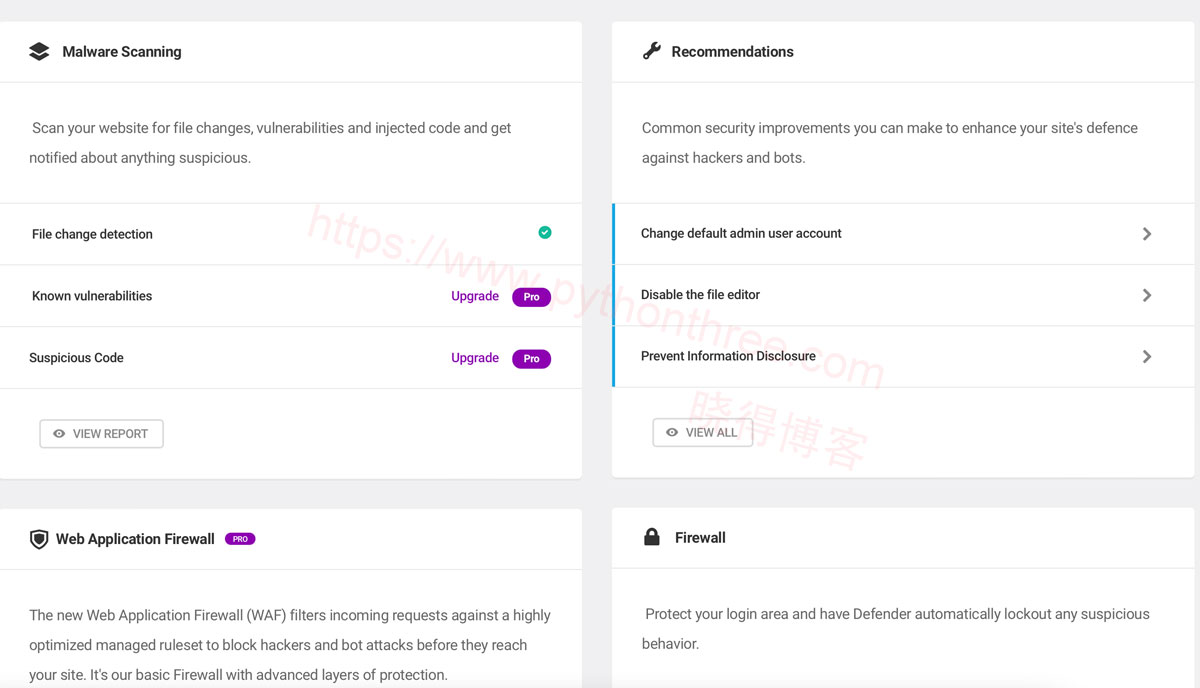Expand Disable the file editor chevron
This screenshot has height=688, width=1200.
tap(1147, 295)
